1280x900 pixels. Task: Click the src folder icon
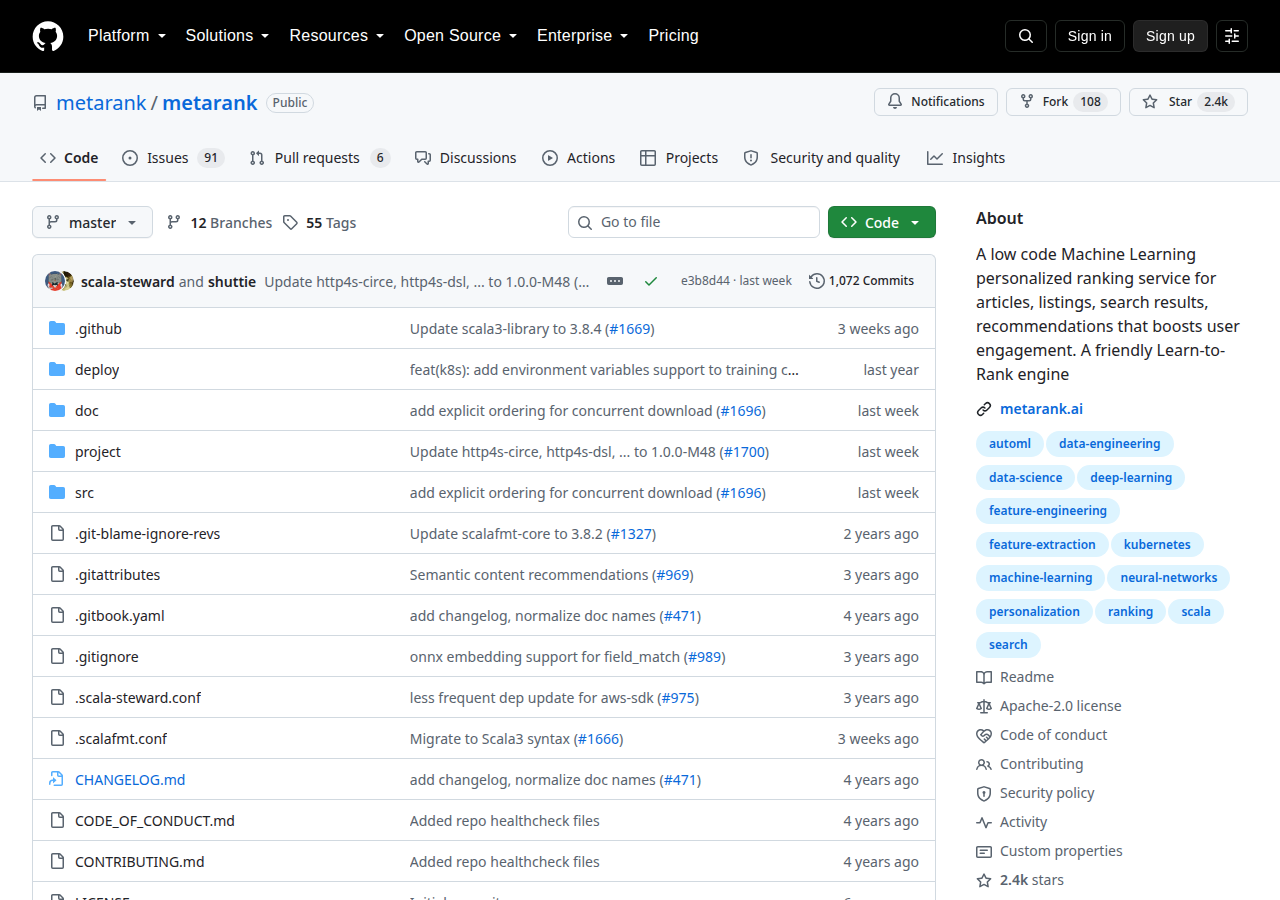coord(57,493)
